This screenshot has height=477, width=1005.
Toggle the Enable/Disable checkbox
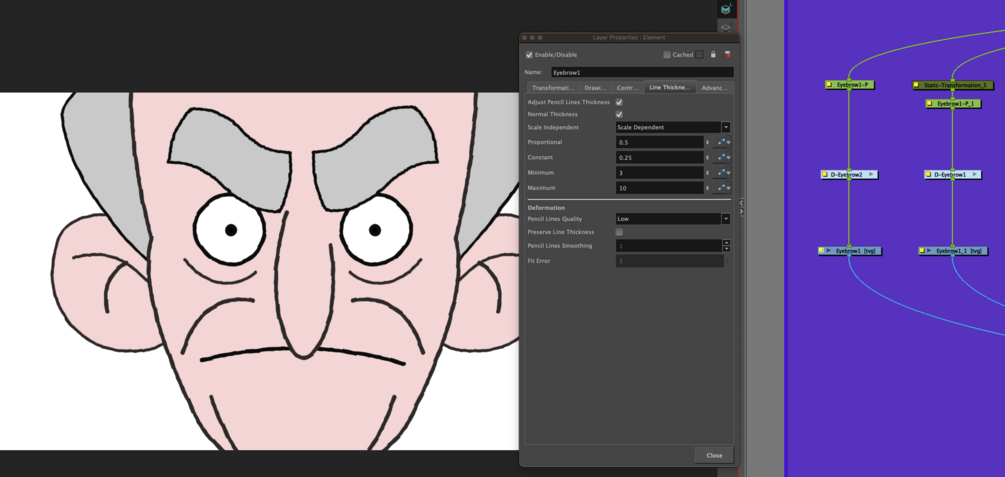529,54
